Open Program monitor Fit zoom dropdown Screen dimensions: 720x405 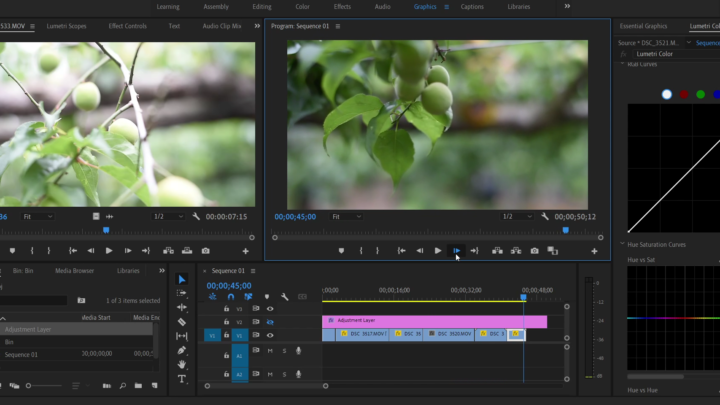point(347,217)
